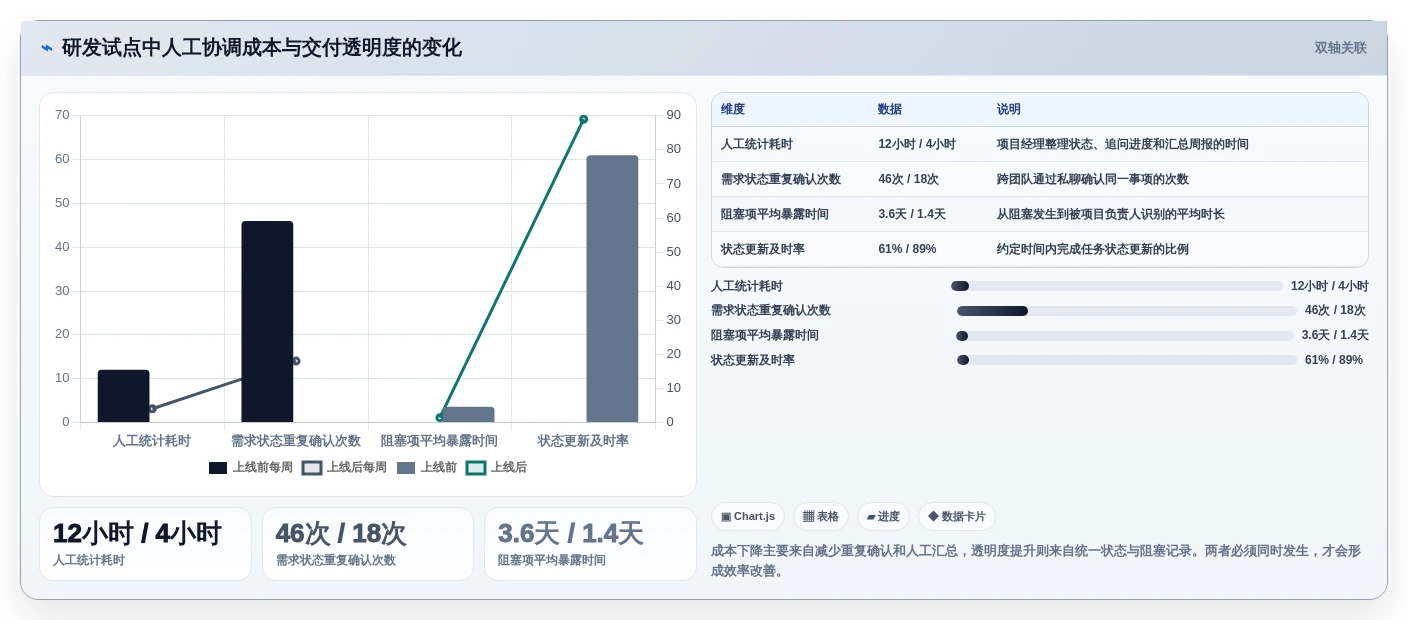Click the dashboard title 研发试点中人工协调成本与交付透明度的变化

click(x=262, y=48)
